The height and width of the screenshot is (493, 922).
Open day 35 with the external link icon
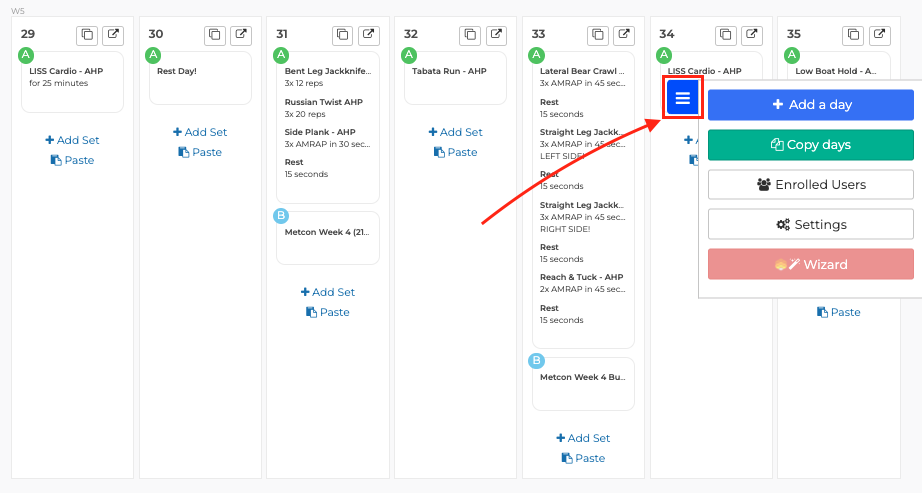point(880,35)
